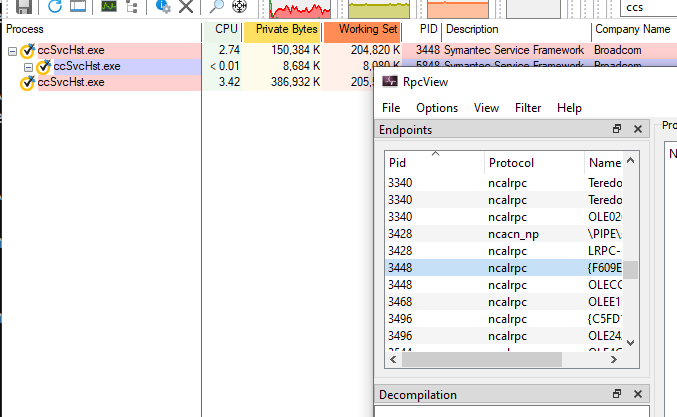Float the Endpoints panel using its undock icon

(617, 129)
